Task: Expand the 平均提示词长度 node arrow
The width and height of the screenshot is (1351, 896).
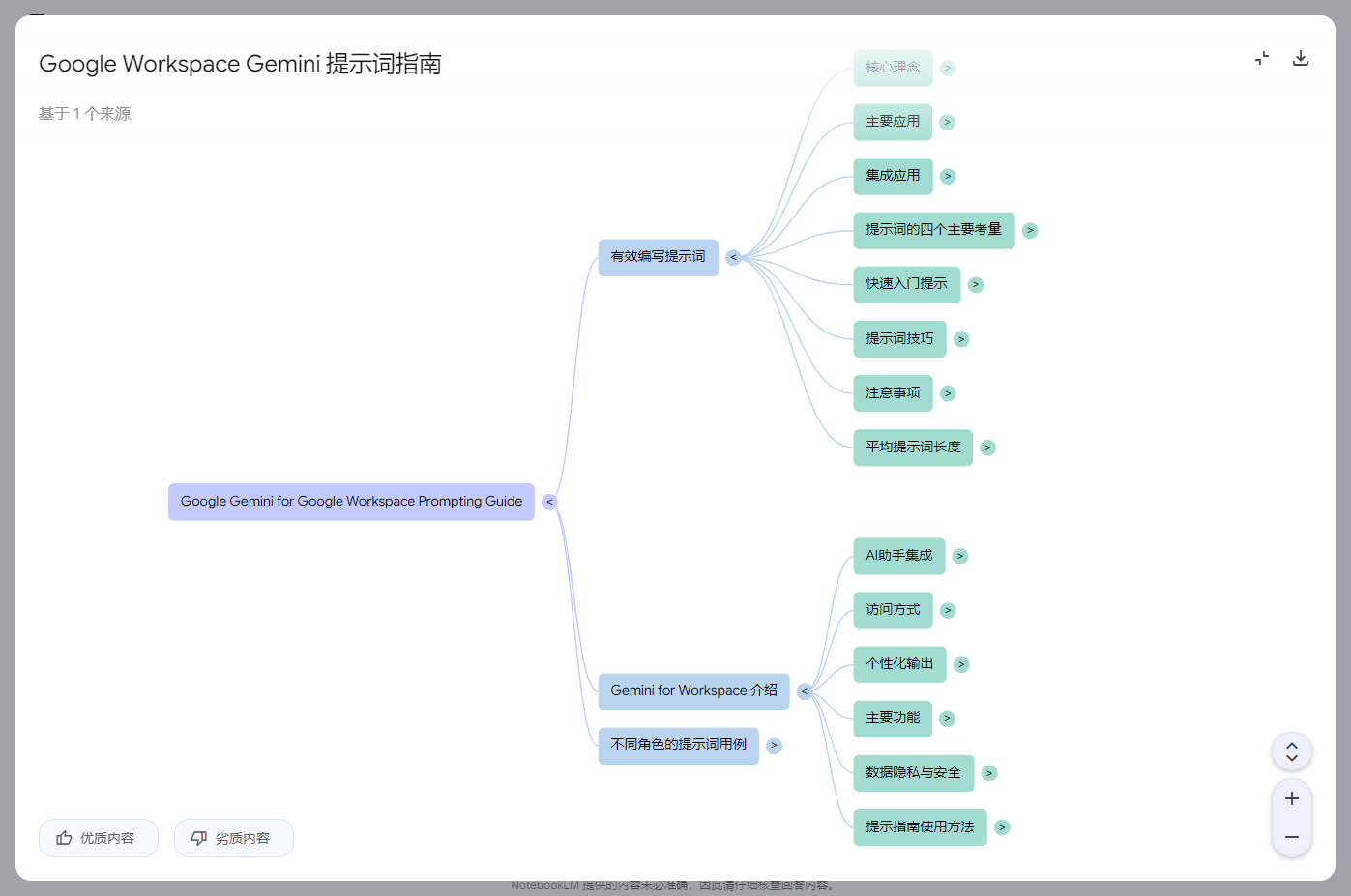Action: coord(987,448)
